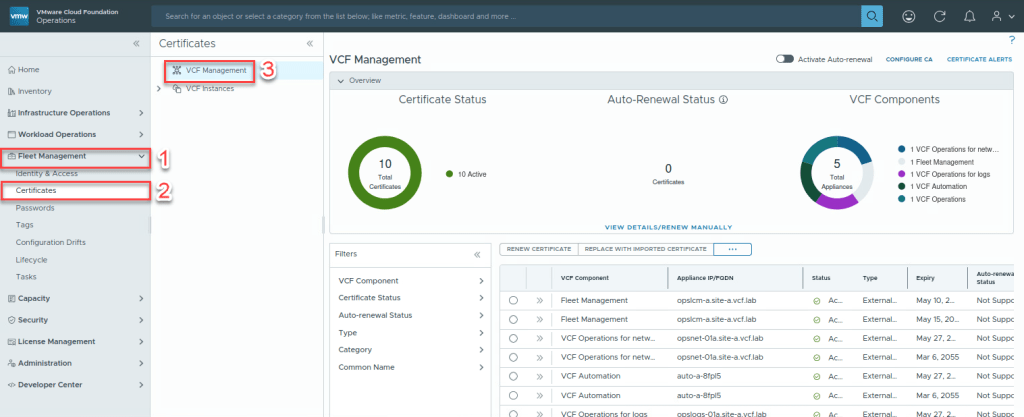This screenshot has width=1024, height=417.
Task: Click the Administration icon
Action: [x=11, y=363]
